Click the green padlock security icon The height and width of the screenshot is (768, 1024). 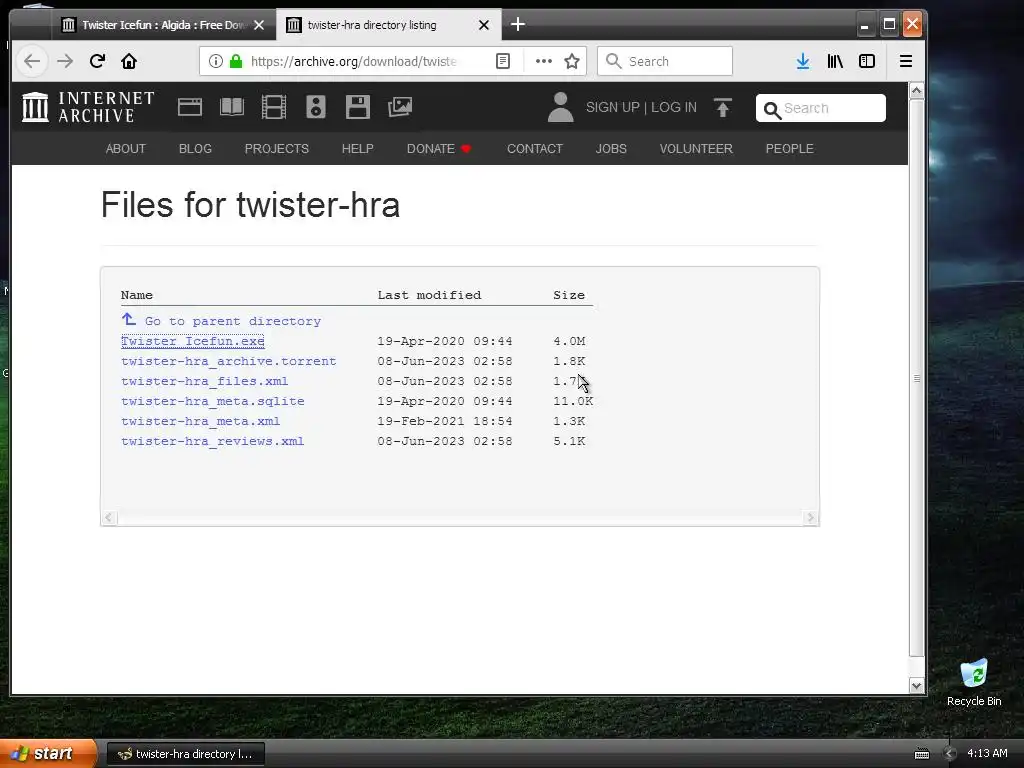(236, 61)
